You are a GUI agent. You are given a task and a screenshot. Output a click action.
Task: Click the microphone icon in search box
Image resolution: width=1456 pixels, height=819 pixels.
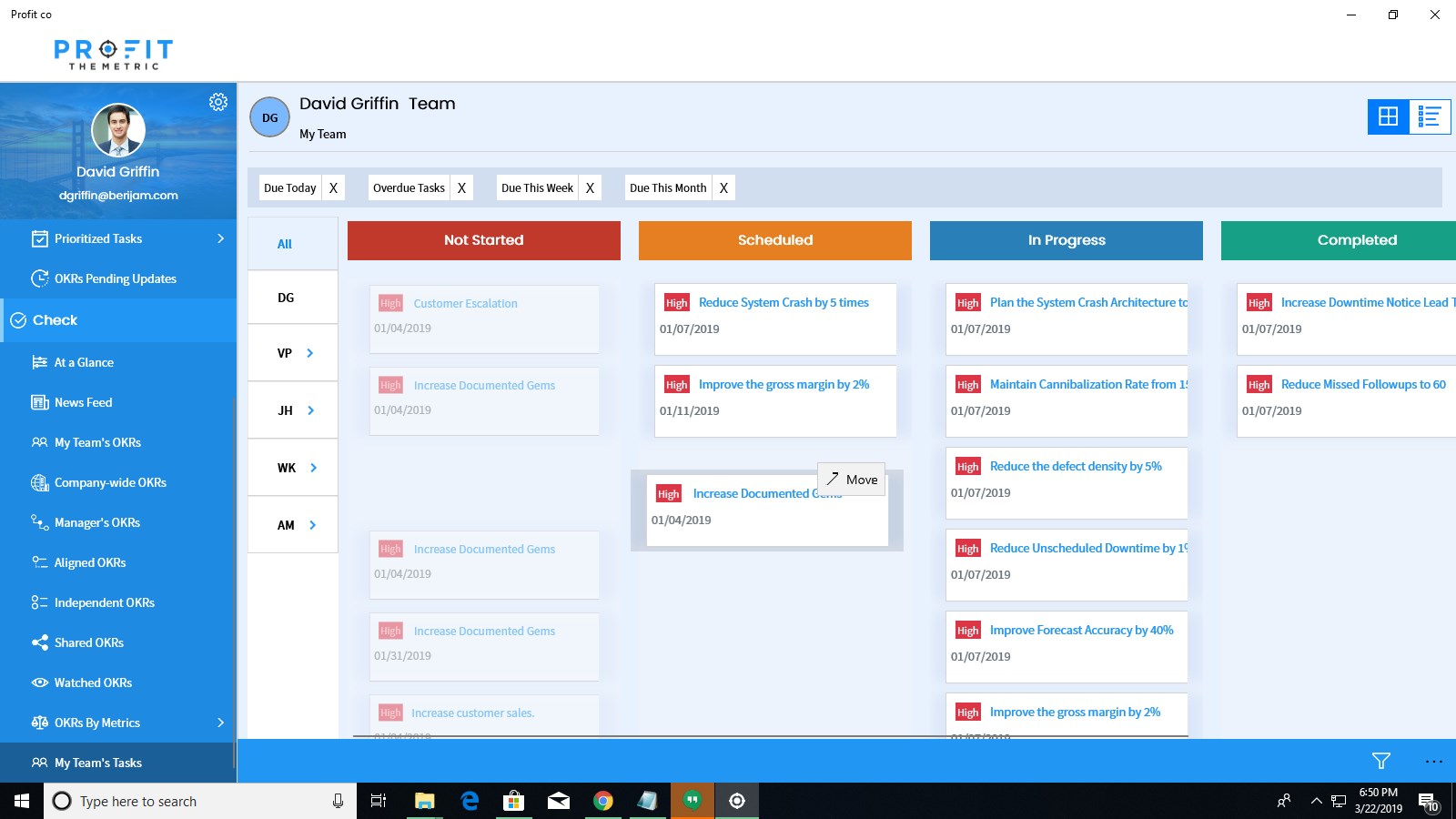(338, 801)
